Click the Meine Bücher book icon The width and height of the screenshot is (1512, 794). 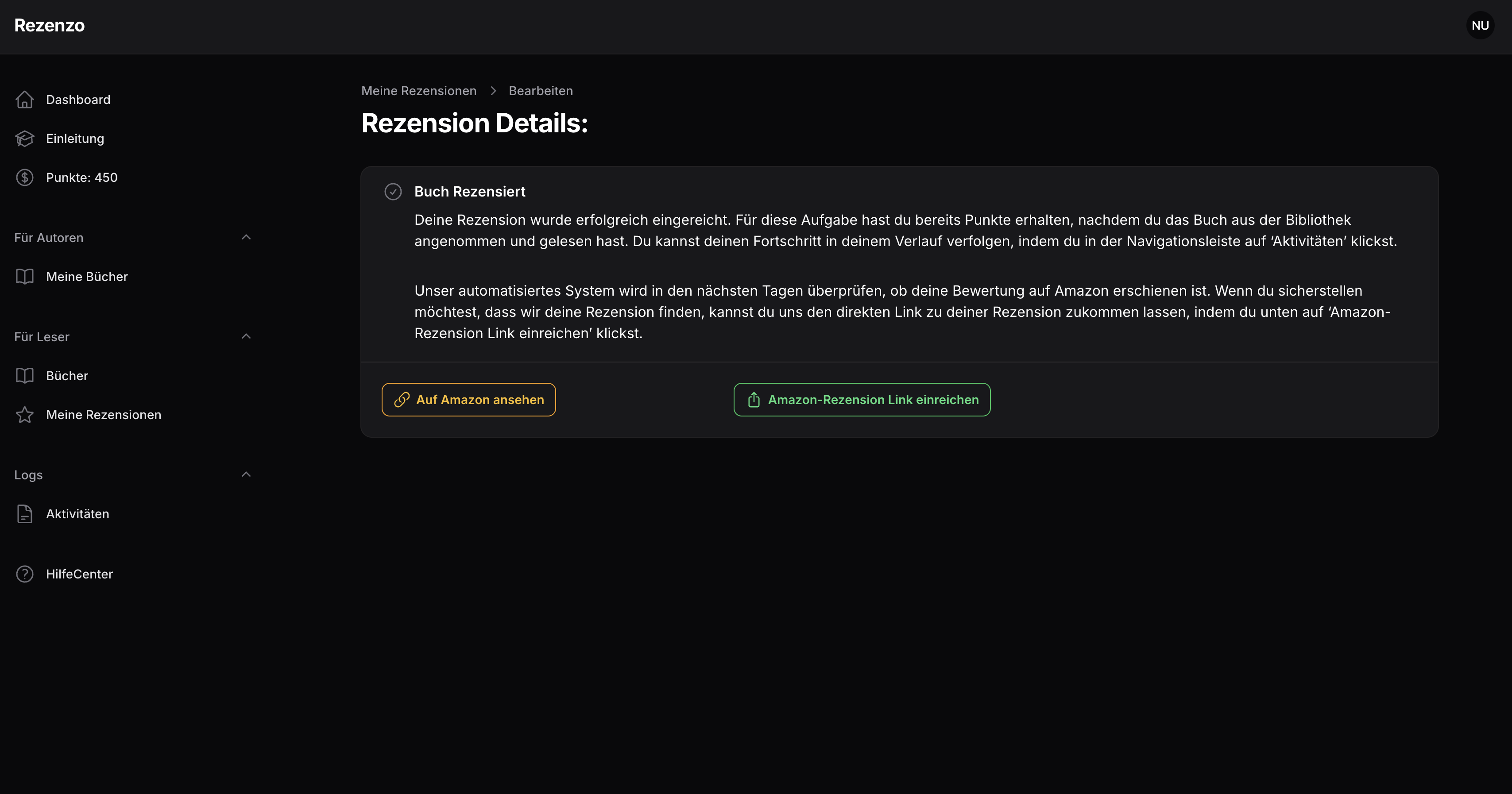pyautogui.click(x=25, y=277)
